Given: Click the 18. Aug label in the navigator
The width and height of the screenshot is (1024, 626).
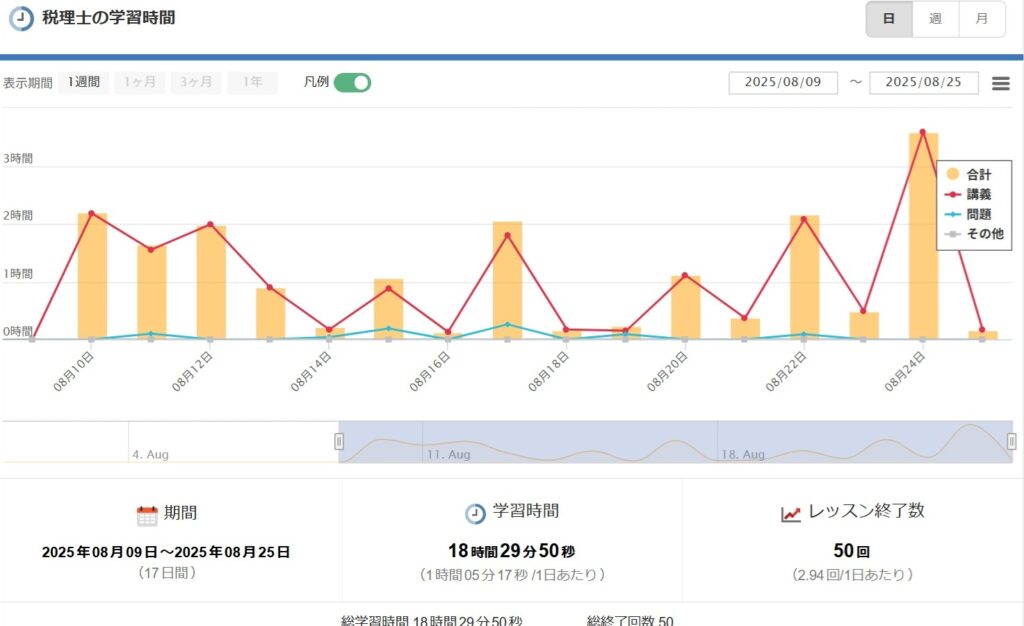Looking at the screenshot, I should coord(743,454).
